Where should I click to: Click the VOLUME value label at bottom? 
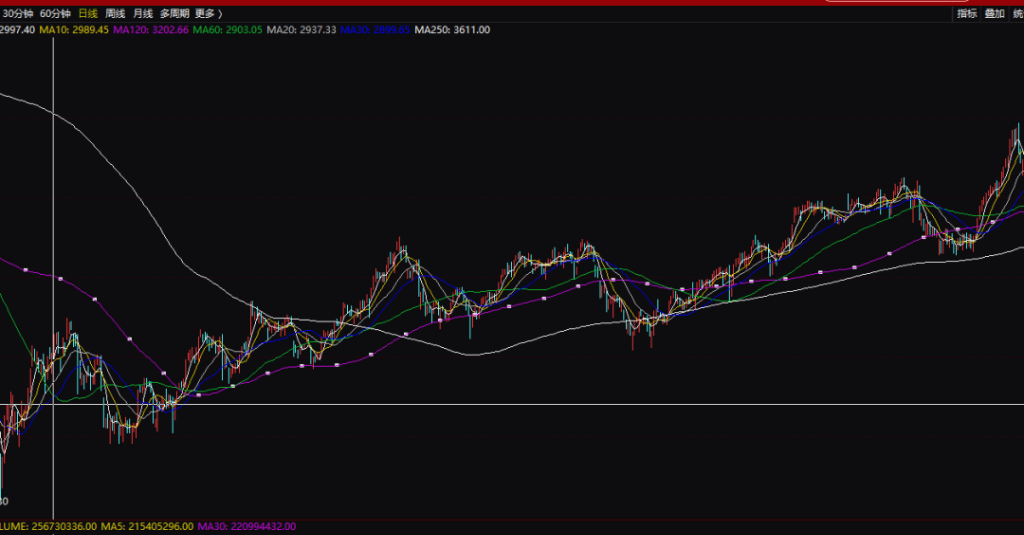(x=48, y=526)
